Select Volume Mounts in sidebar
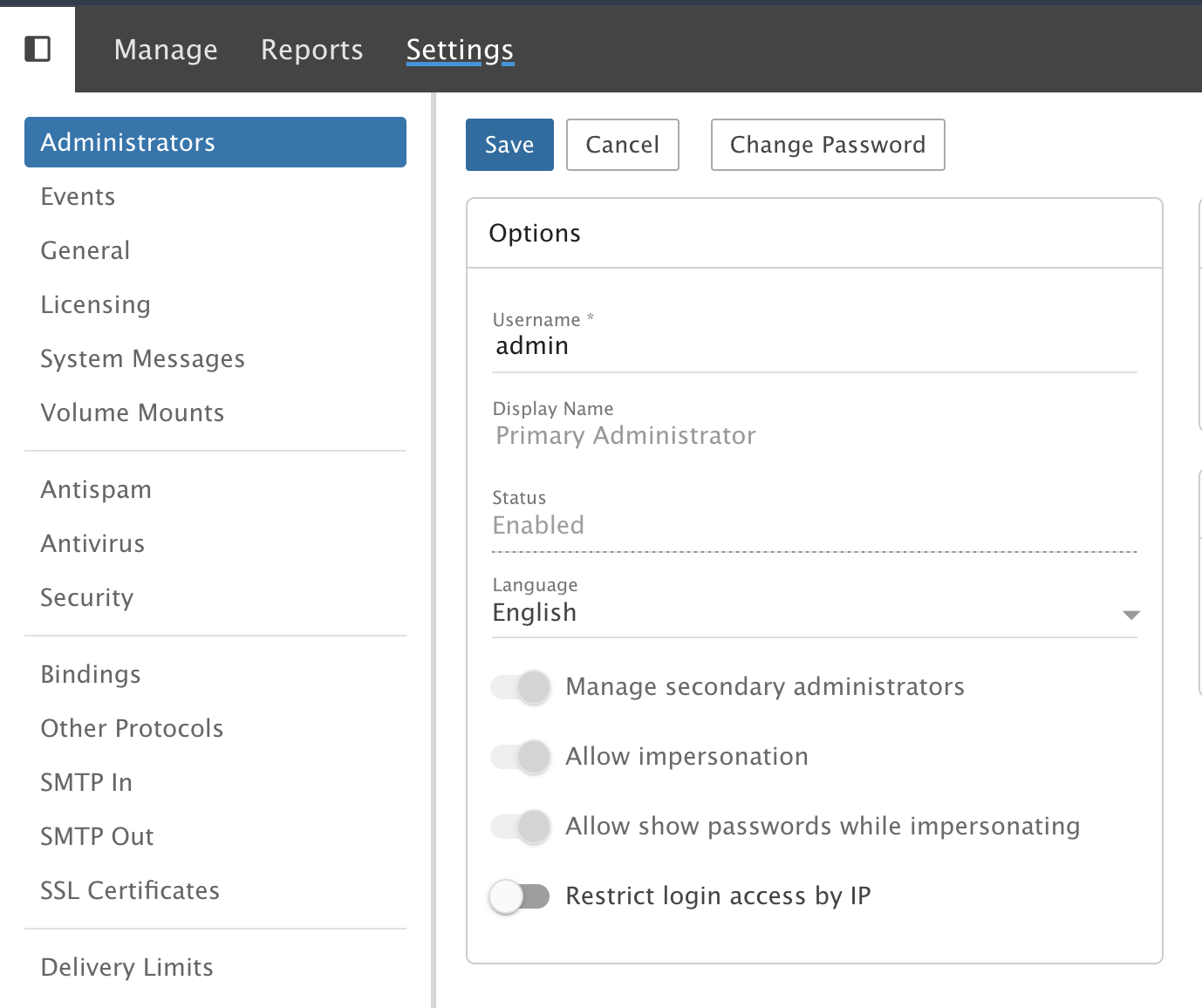The image size is (1202, 1008). click(133, 413)
